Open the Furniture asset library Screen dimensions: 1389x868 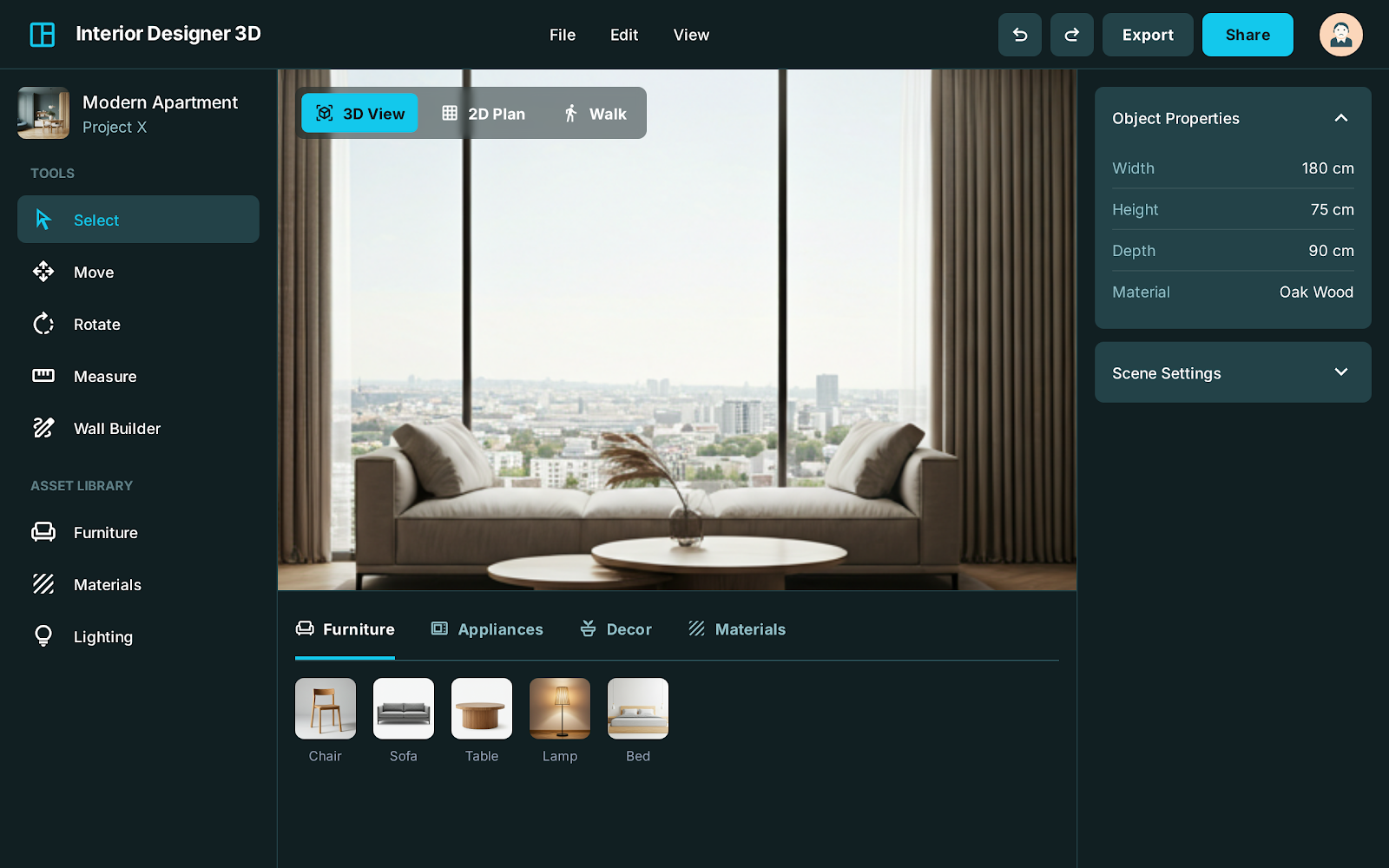tap(104, 532)
